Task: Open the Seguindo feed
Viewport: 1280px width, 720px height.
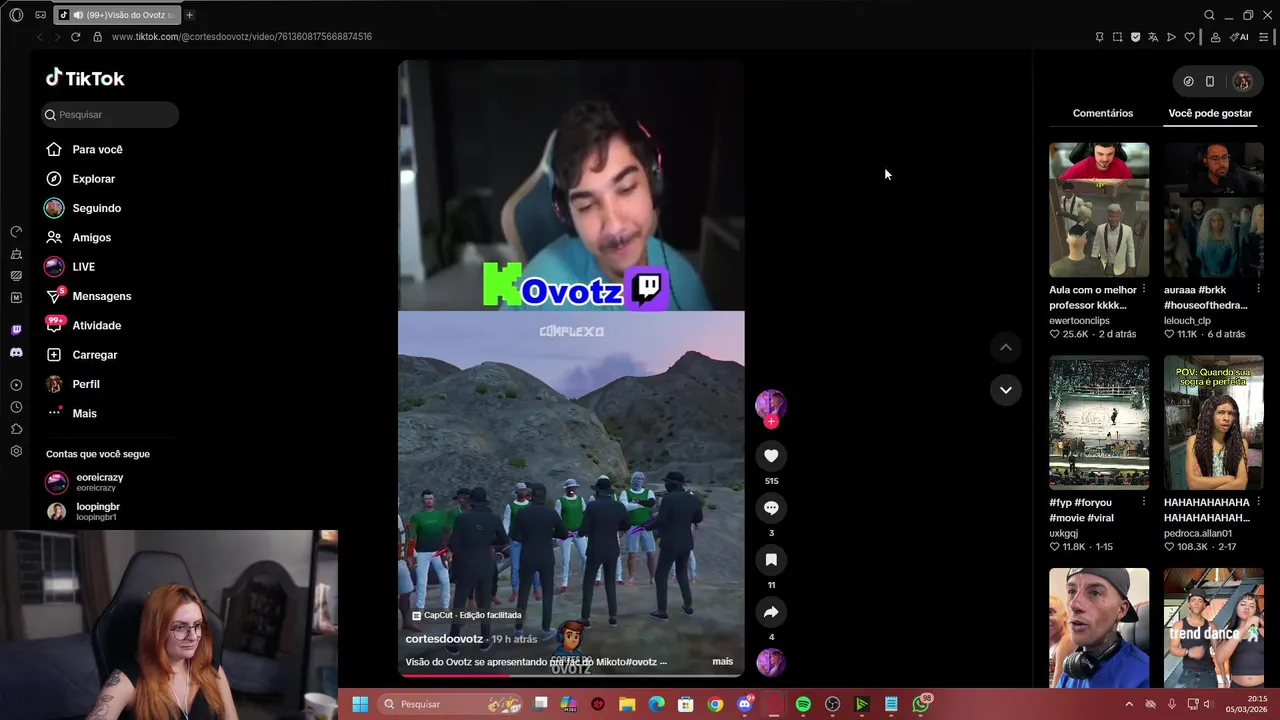Action: point(83,208)
